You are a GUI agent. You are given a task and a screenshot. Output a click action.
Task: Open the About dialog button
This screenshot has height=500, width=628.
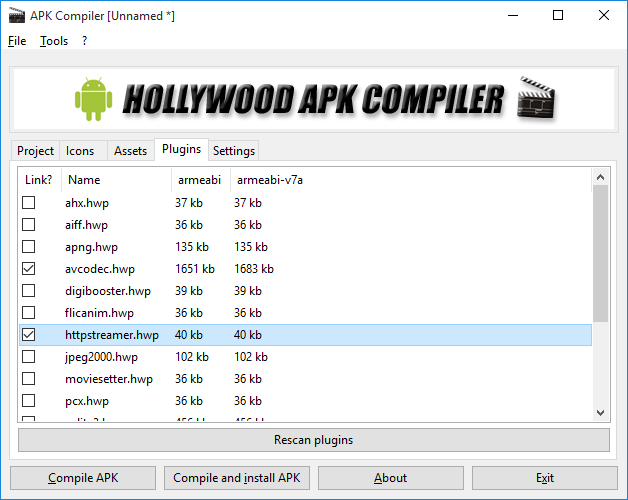click(391, 478)
